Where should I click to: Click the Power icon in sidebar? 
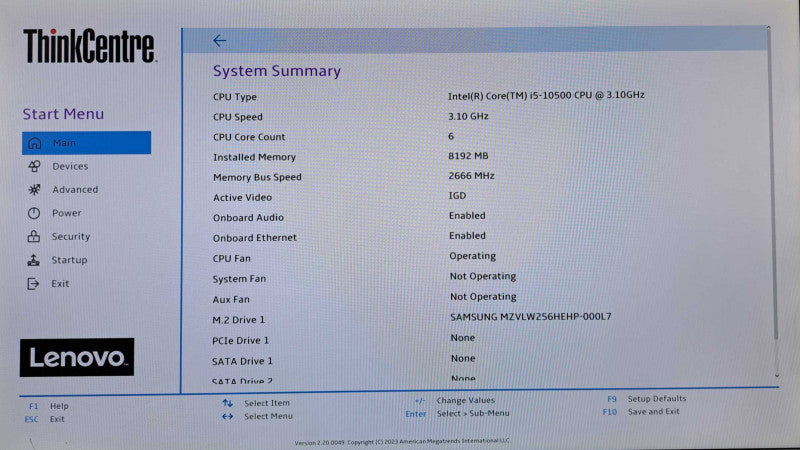pos(34,213)
